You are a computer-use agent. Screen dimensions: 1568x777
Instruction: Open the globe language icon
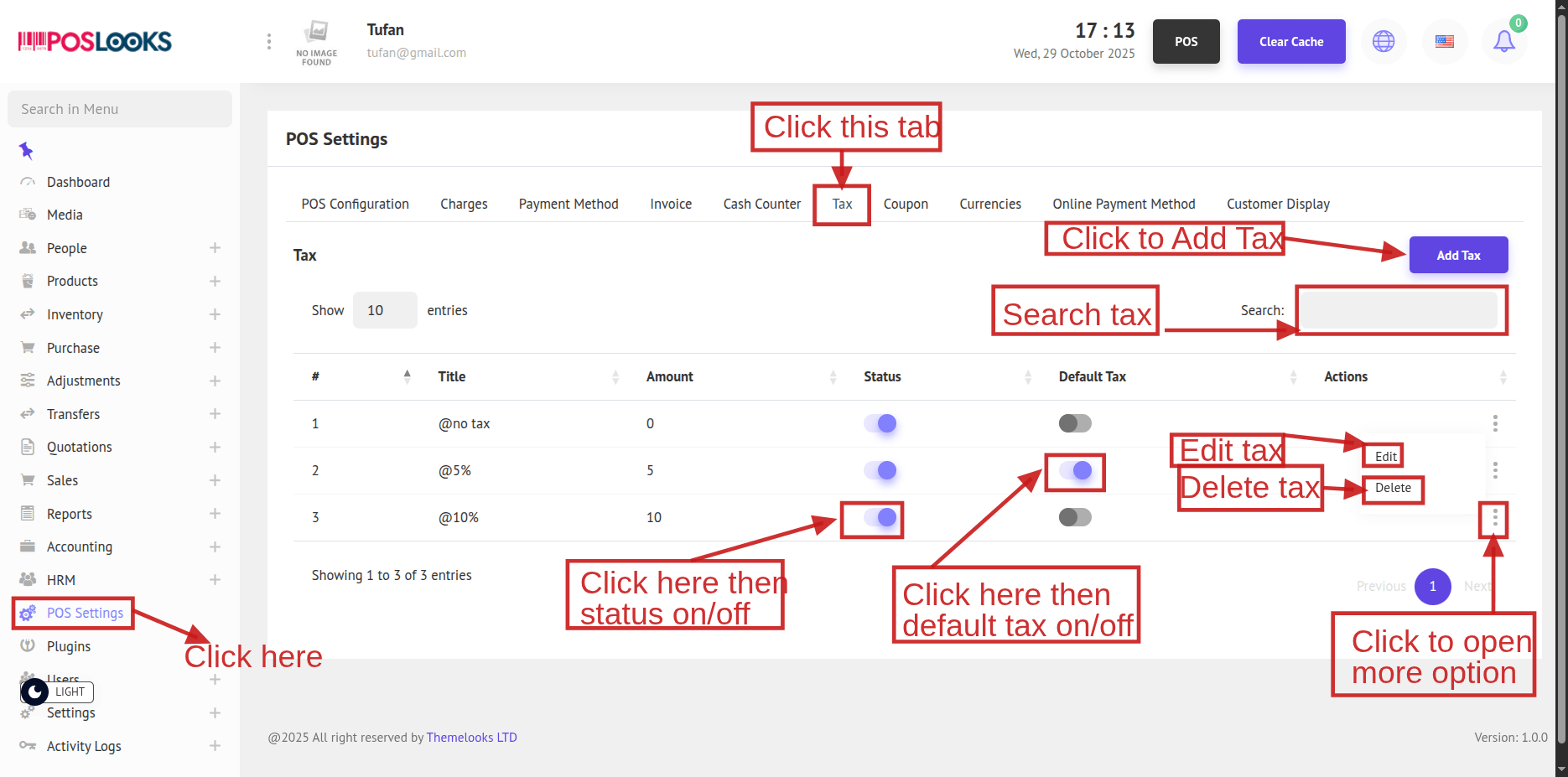1384,41
